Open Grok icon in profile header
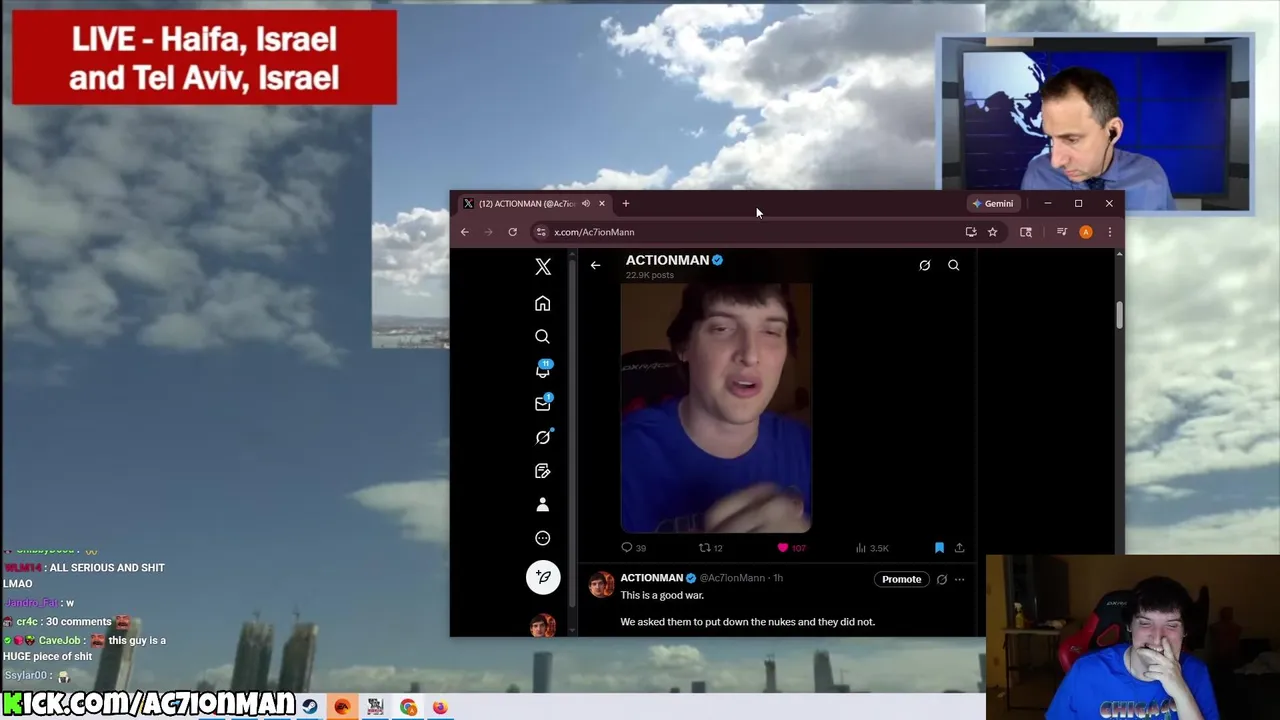The width and height of the screenshot is (1280, 720). click(x=925, y=265)
